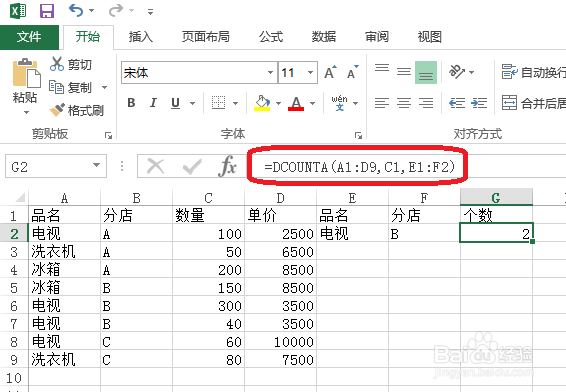This screenshot has width=566, height=392.
Task: Open the 字体 group dialog launcher
Action: click(358, 135)
